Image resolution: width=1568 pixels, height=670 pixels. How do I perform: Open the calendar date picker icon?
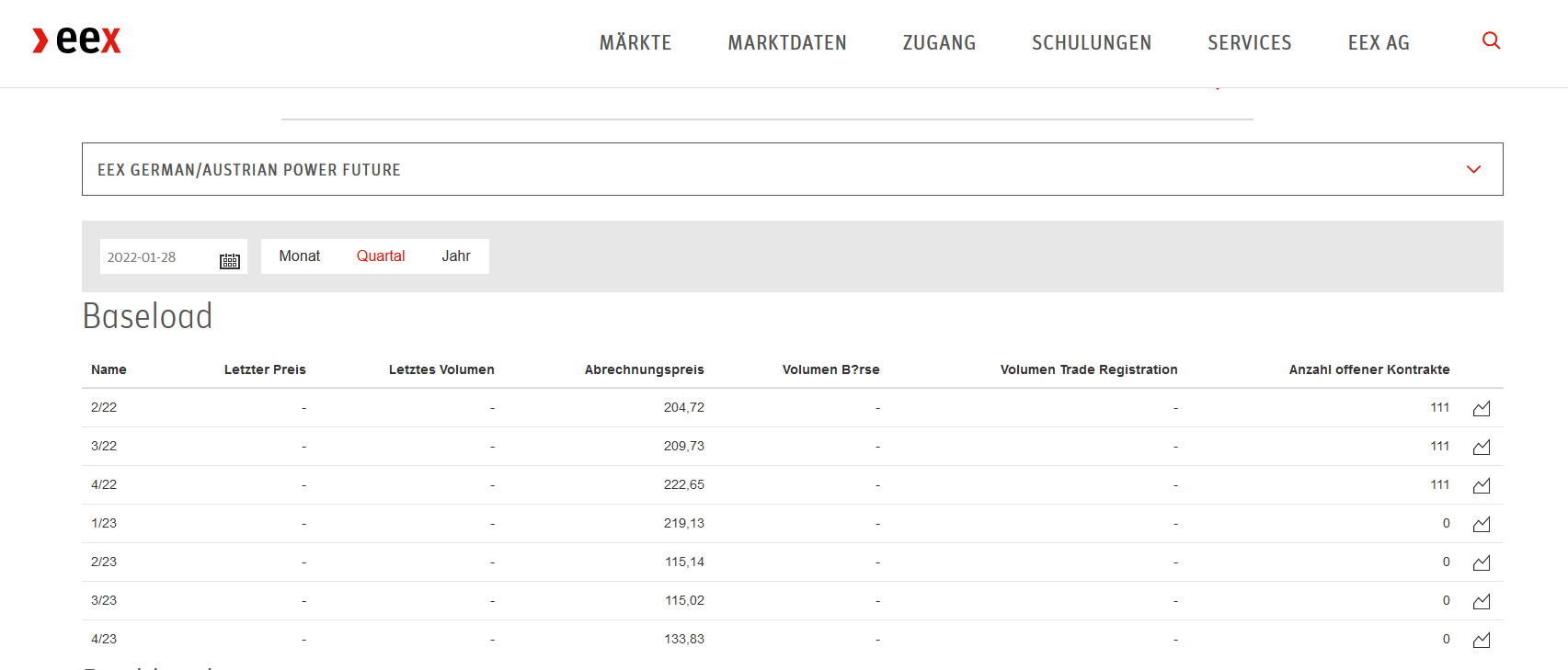tap(230, 261)
